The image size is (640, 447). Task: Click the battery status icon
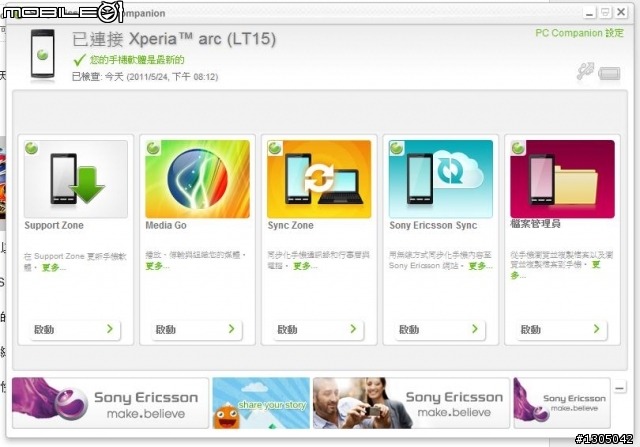609,74
